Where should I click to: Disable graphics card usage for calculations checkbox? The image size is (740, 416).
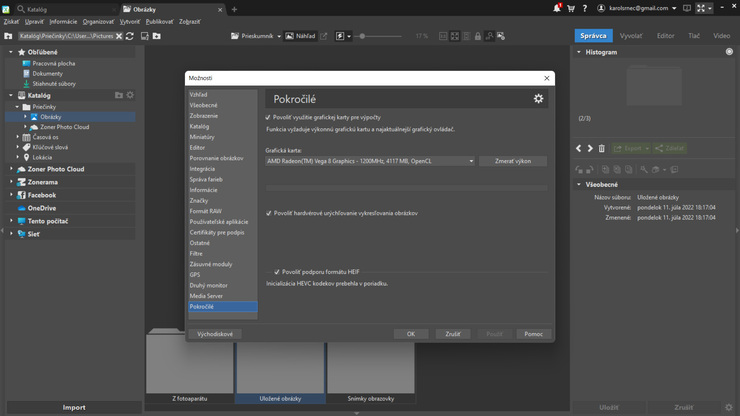(268, 117)
